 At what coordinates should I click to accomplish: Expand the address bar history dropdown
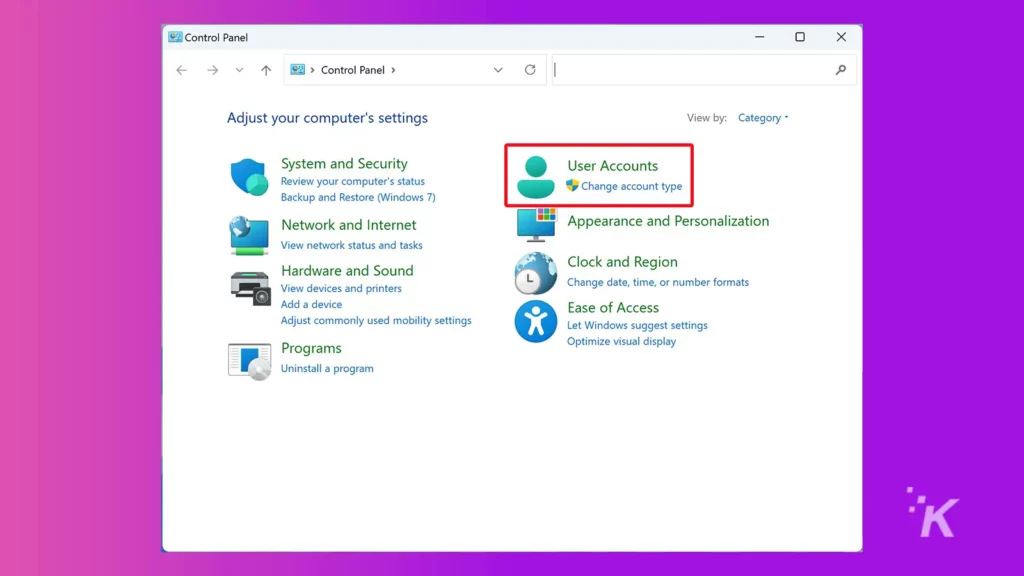pos(498,70)
